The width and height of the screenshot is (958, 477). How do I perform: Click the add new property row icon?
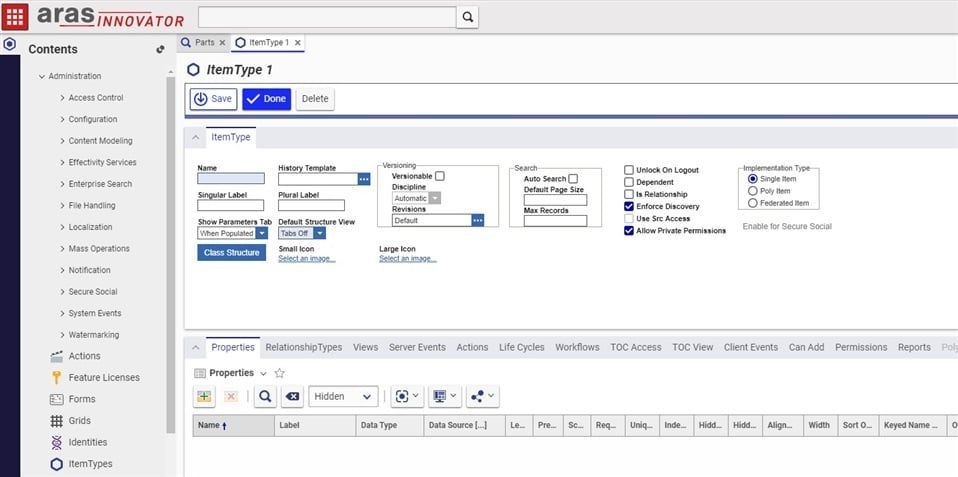point(204,397)
